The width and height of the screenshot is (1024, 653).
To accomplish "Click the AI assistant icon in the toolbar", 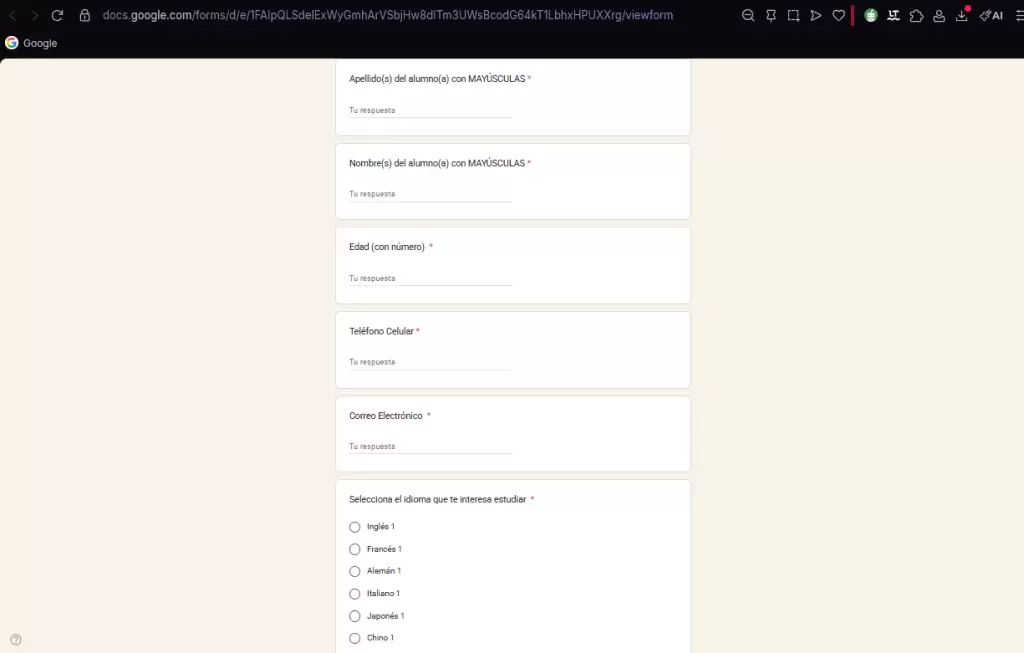I will click(990, 15).
